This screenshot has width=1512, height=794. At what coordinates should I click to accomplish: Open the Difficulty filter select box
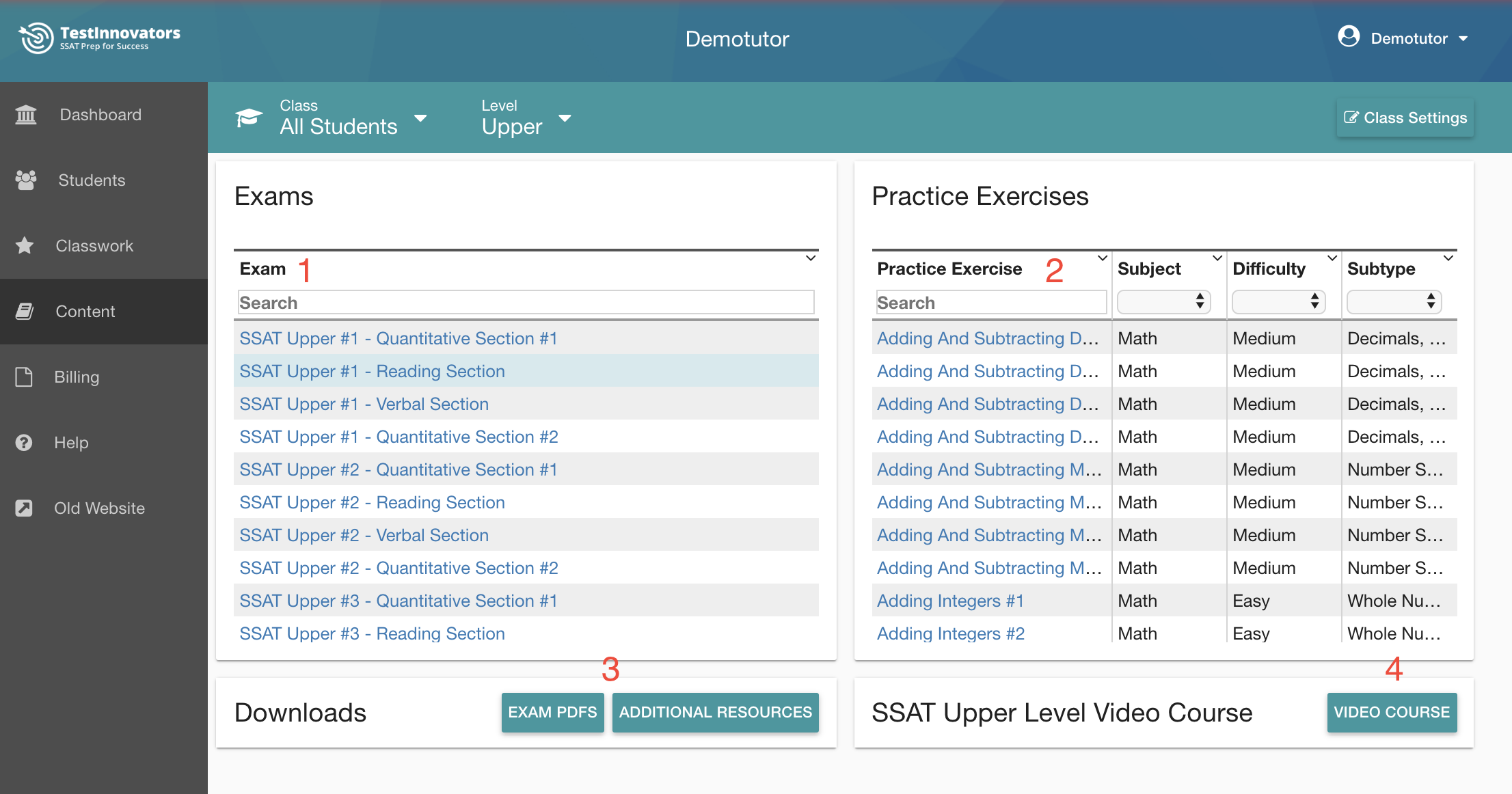(x=1278, y=301)
